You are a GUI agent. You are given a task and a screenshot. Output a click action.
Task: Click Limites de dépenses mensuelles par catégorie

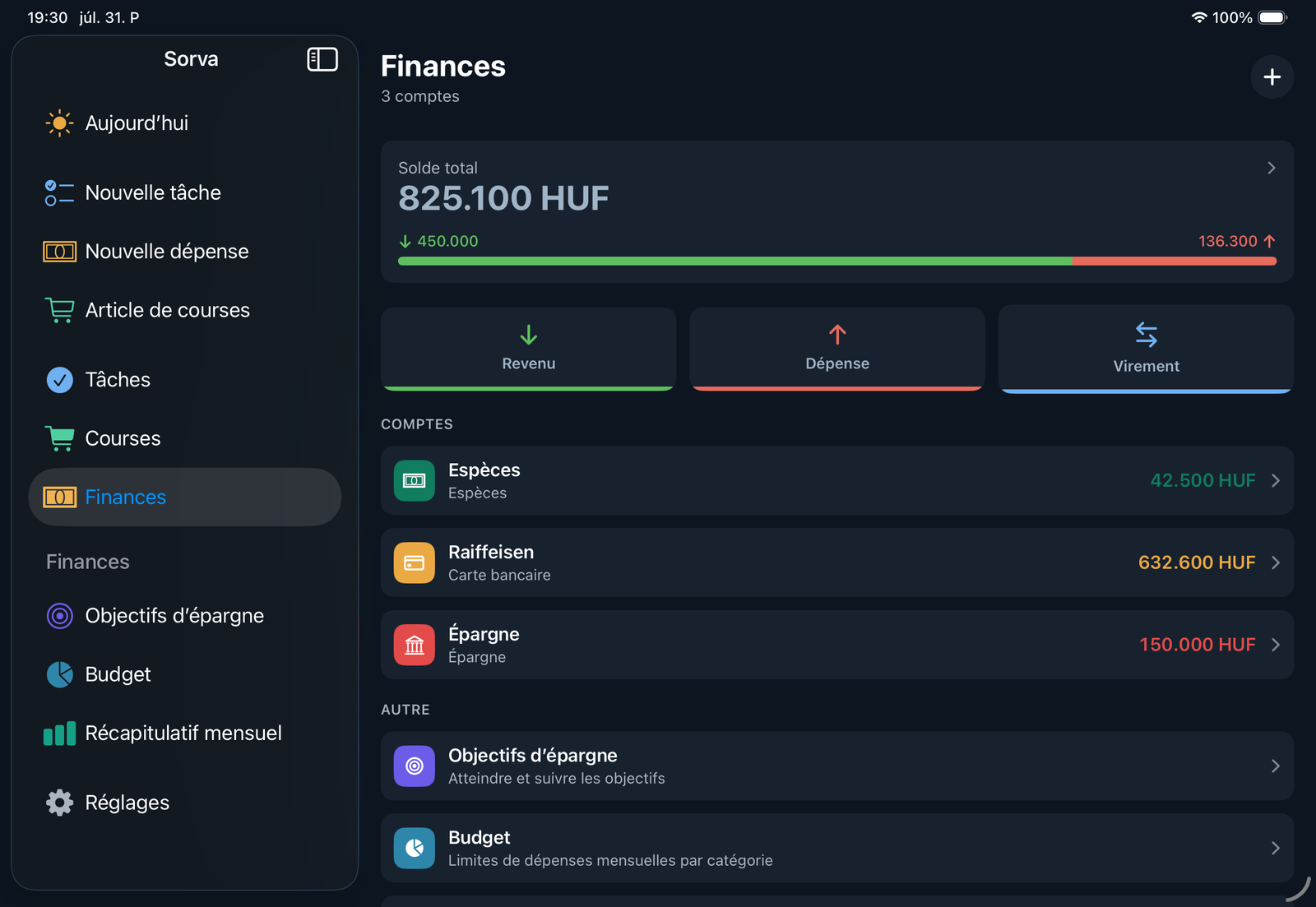[x=610, y=861]
